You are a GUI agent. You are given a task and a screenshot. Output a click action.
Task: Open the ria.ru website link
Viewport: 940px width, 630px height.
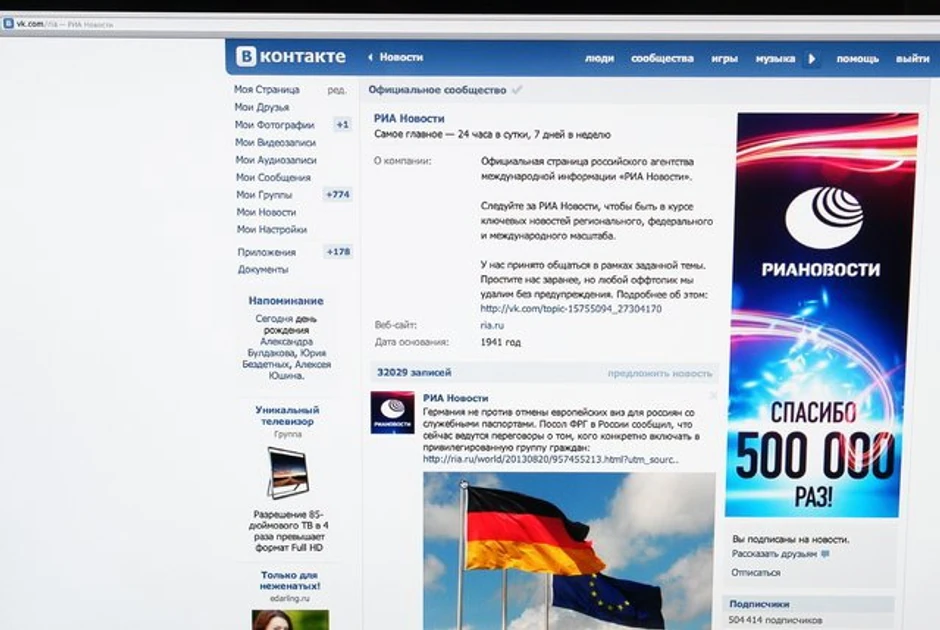pos(494,325)
